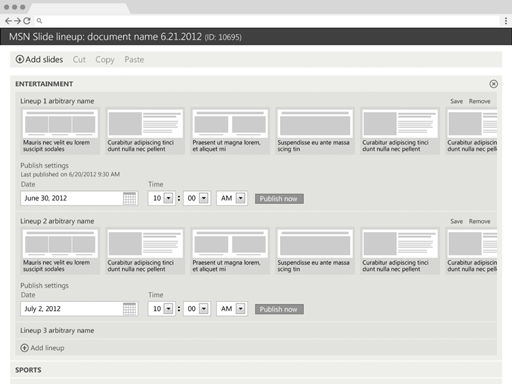Click the browser back arrow
This screenshot has height=384, width=512.
[x=8, y=21]
